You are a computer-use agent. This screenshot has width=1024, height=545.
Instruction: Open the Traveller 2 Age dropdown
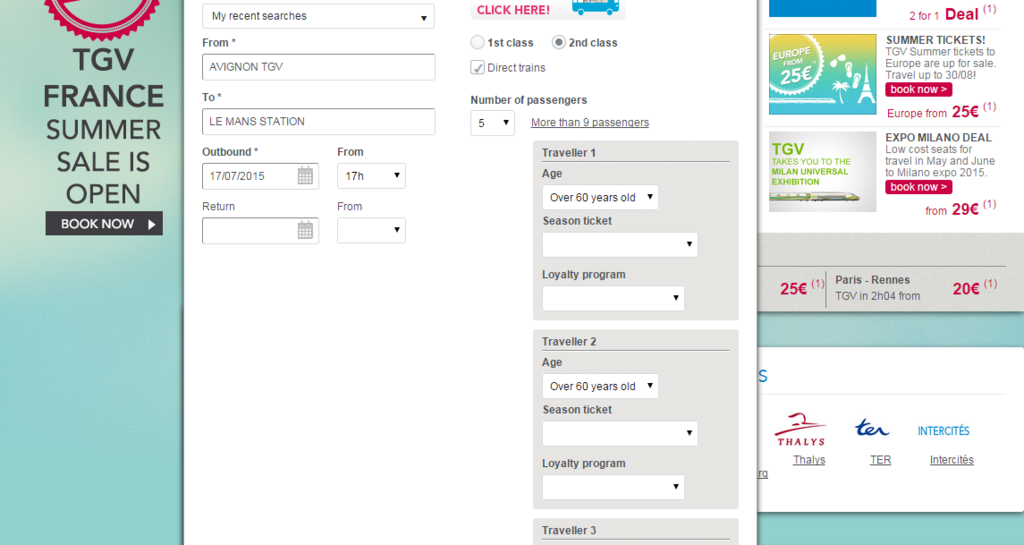point(600,386)
